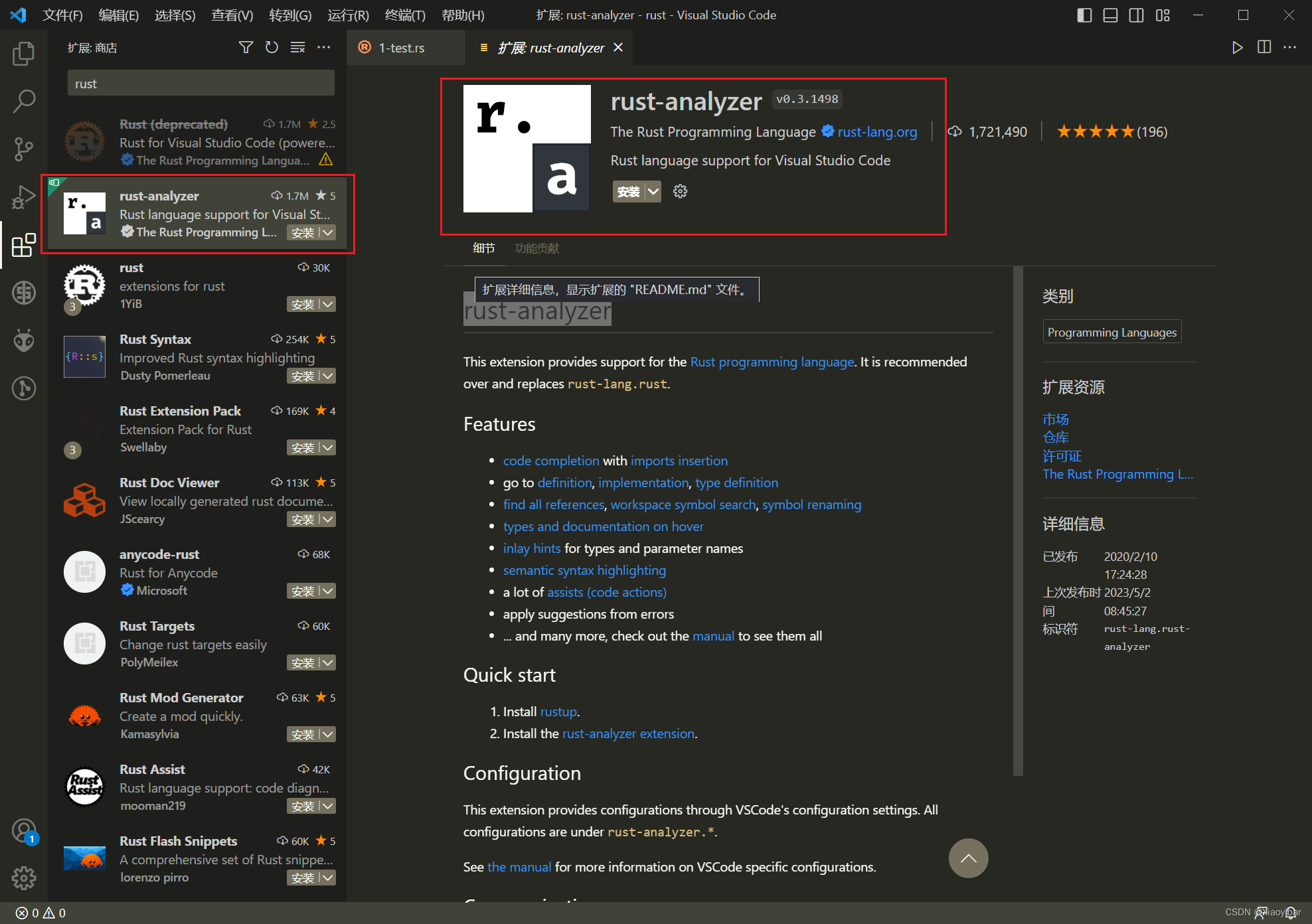Image resolution: width=1312 pixels, height=924 pixels.
Task: Click the scroll-to-top round arrow button
Action: coord(968,858)
